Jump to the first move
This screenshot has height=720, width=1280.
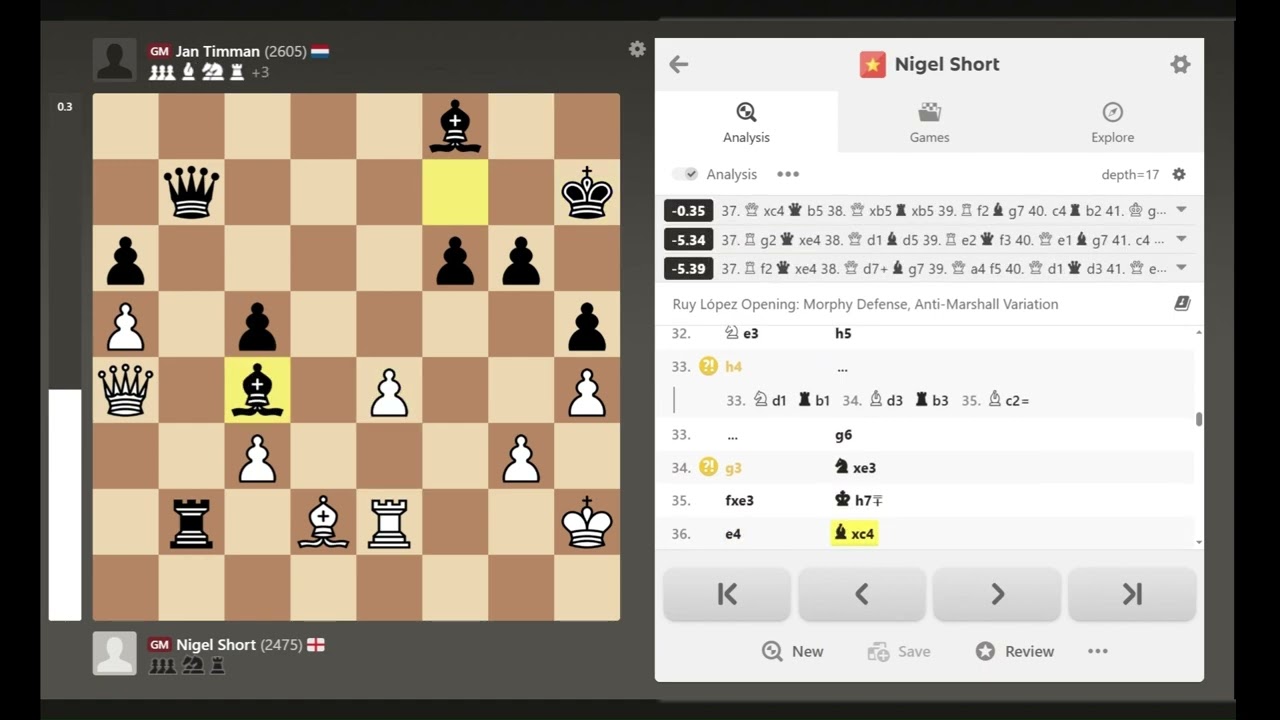[727, 594]
